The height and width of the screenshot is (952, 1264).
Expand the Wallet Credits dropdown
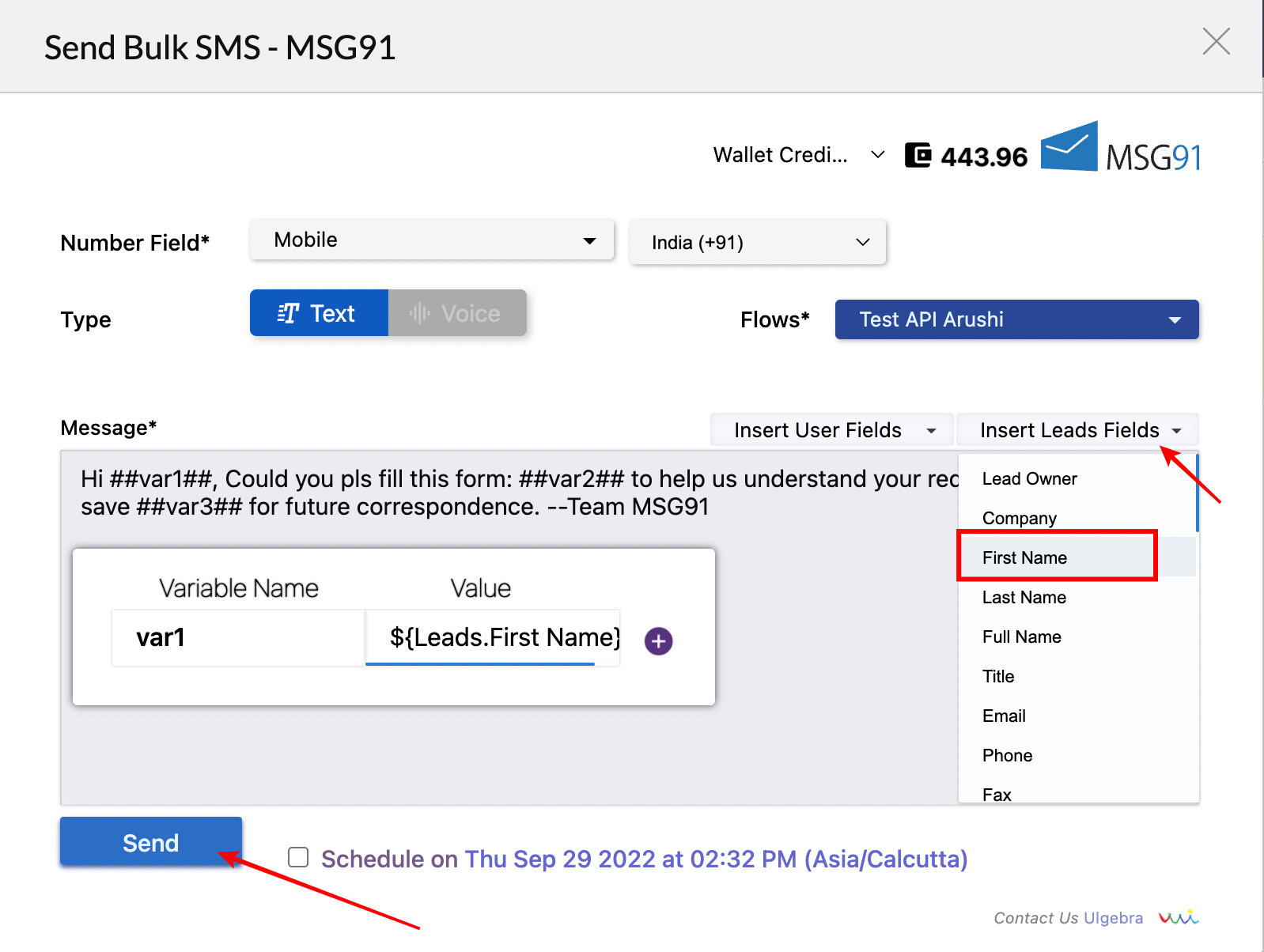799,155
